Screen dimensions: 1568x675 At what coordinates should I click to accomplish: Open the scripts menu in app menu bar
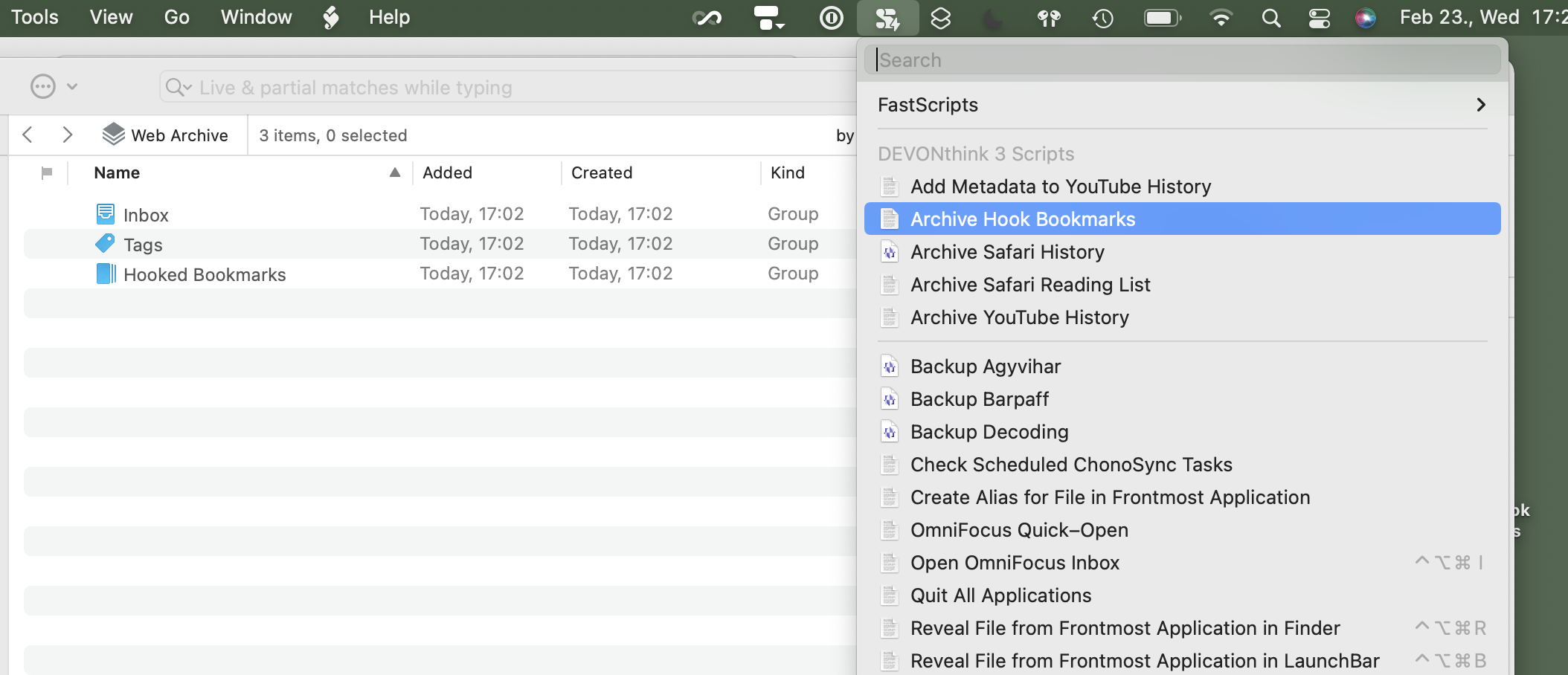pos(331,17)
